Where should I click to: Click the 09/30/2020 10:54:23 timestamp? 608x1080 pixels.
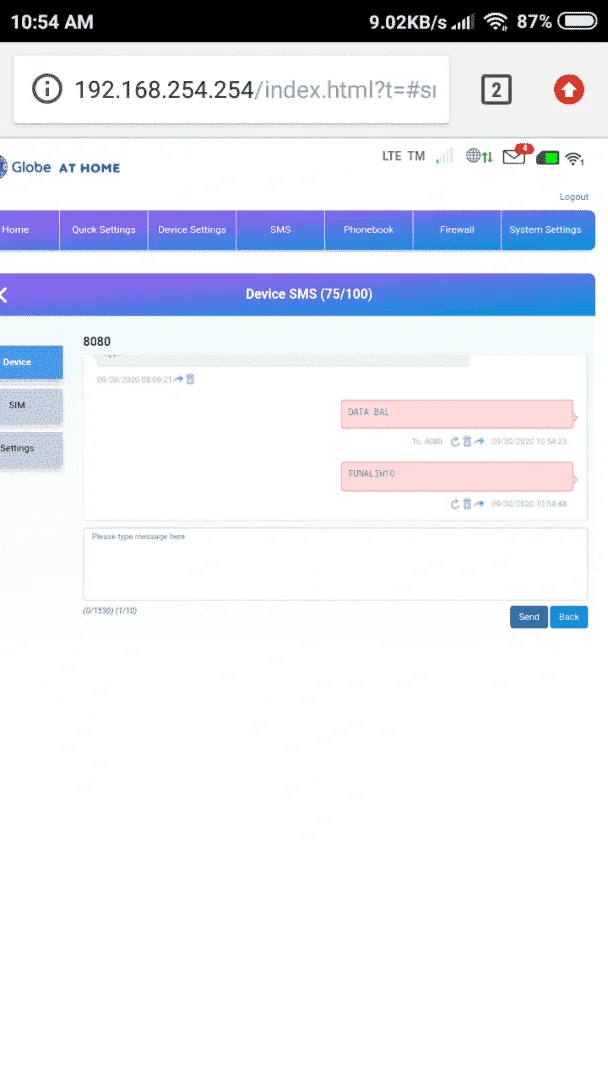tap(529, 442)
